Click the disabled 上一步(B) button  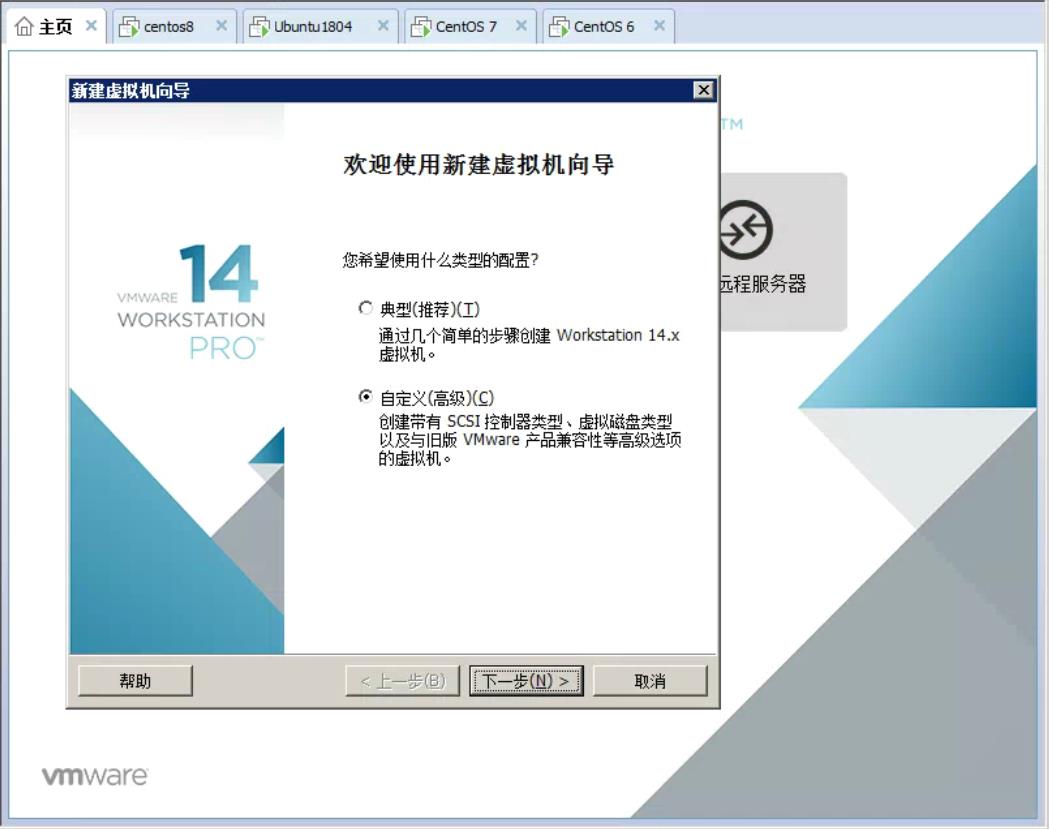click(403, 680)
